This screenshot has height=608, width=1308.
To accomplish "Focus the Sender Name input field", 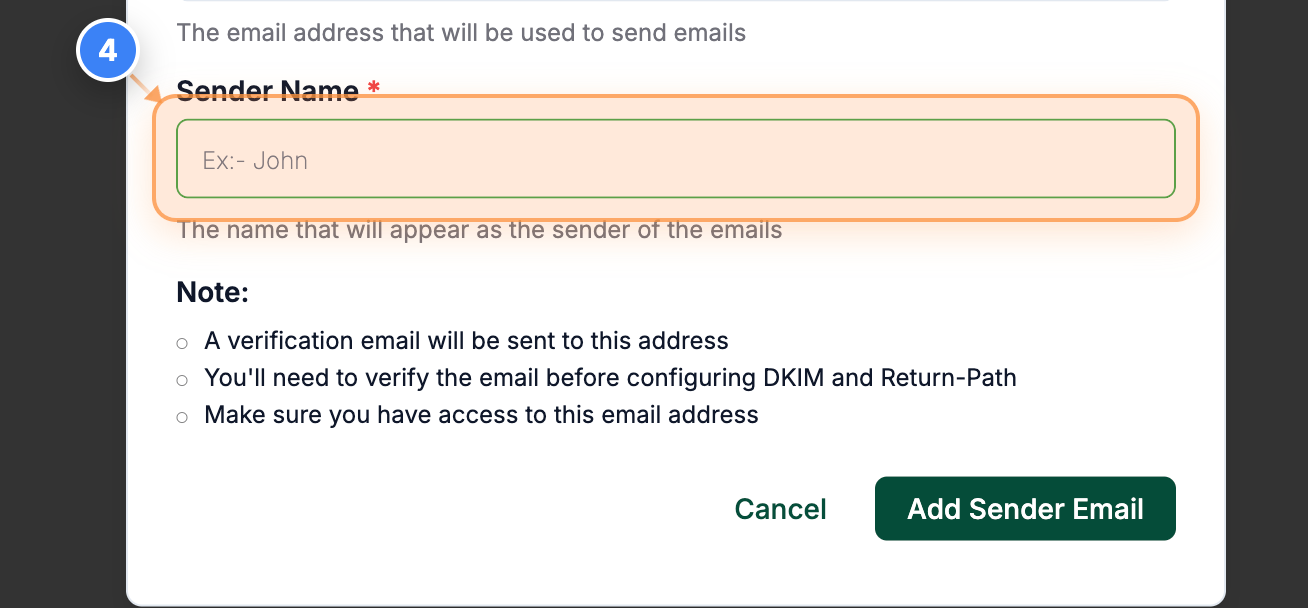I will (x=676, y=158).
